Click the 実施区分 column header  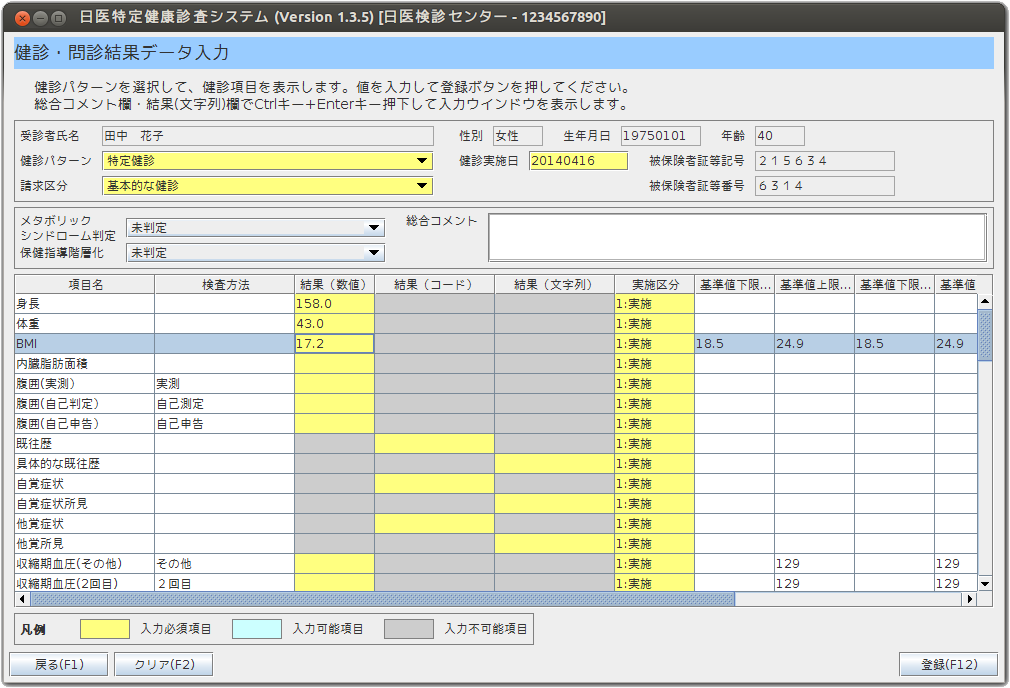coord(654,285)
